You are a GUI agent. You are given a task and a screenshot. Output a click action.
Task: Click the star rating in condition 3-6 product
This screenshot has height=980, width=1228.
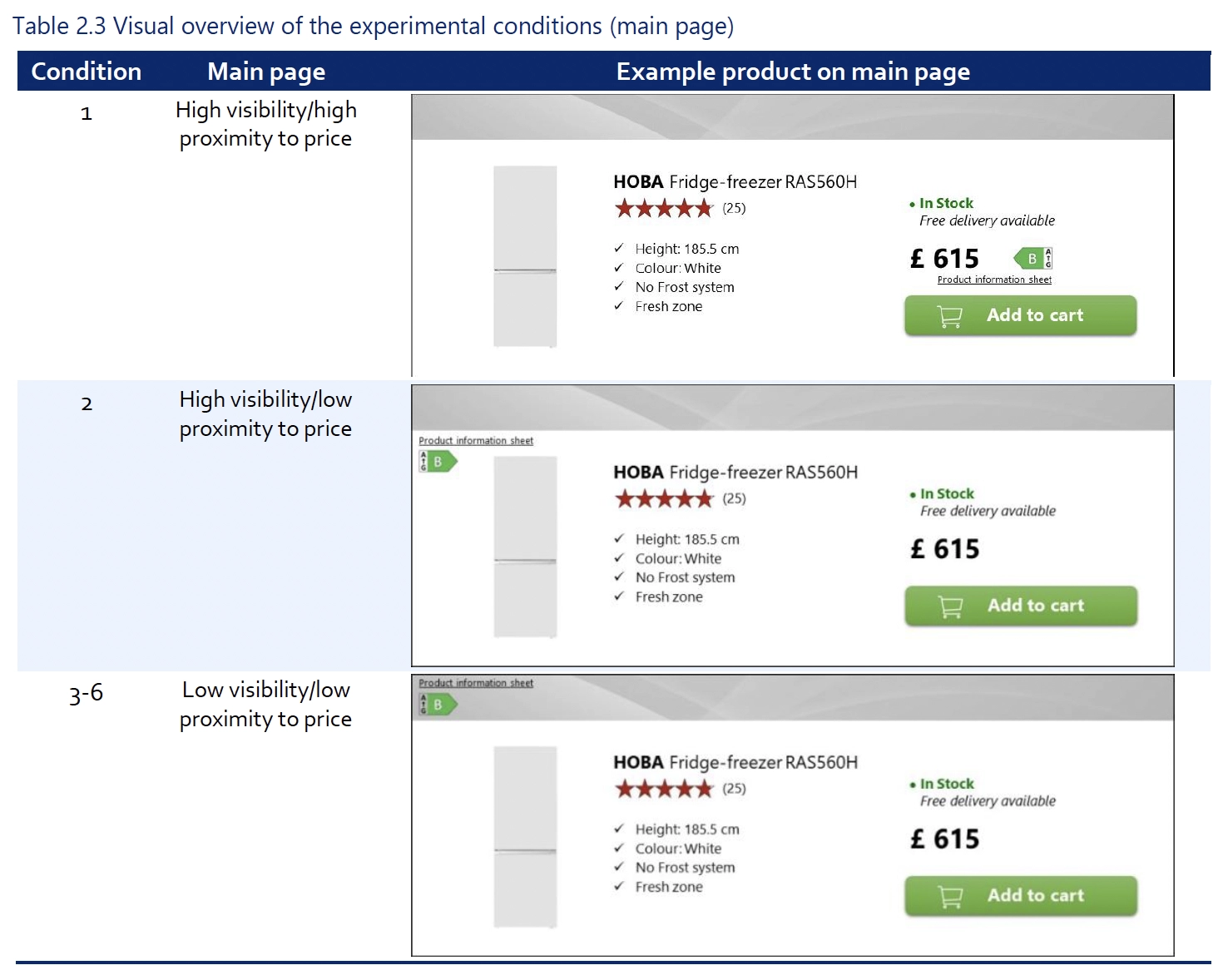664,789
